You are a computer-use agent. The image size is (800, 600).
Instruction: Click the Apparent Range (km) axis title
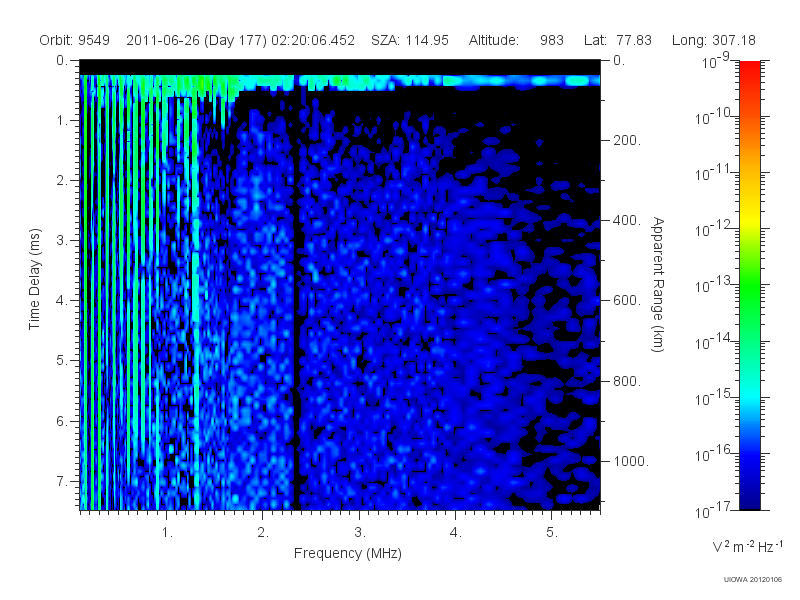coord(658,284)
